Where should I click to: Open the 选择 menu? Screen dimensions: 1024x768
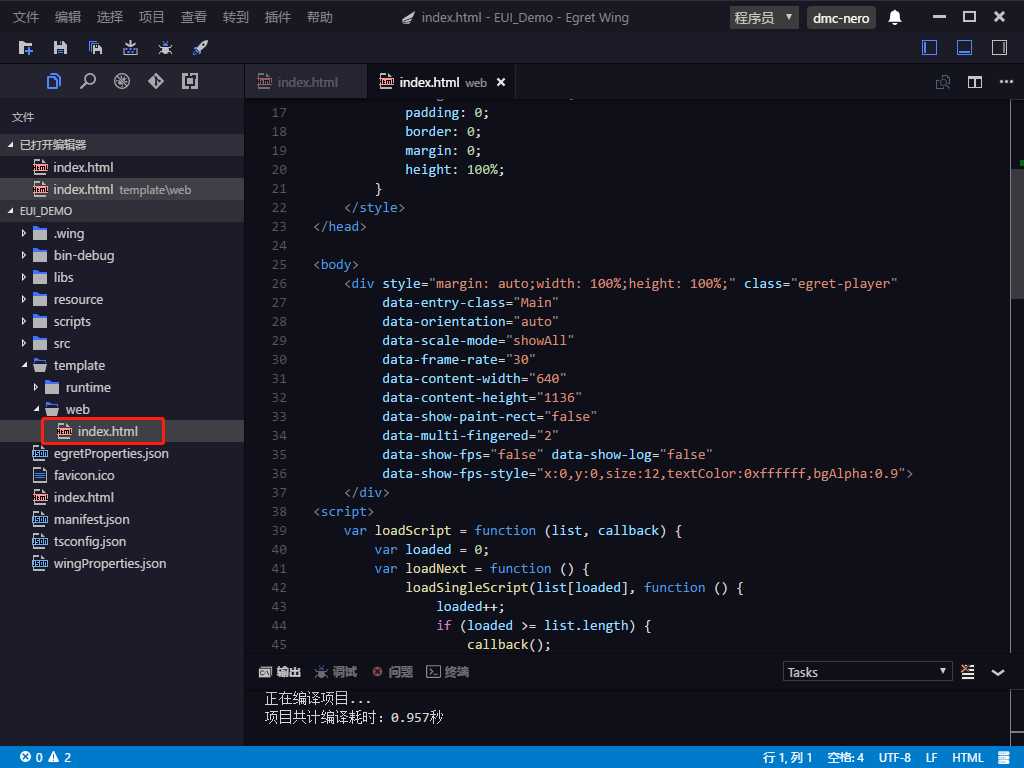tap(110, 18)
